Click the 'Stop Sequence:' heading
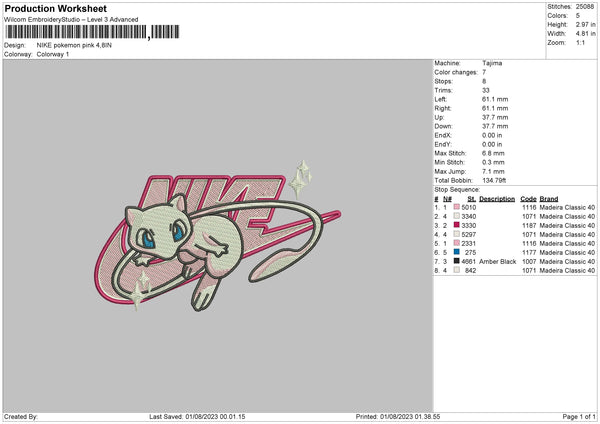The image size is (600, 424). point(457,189)
